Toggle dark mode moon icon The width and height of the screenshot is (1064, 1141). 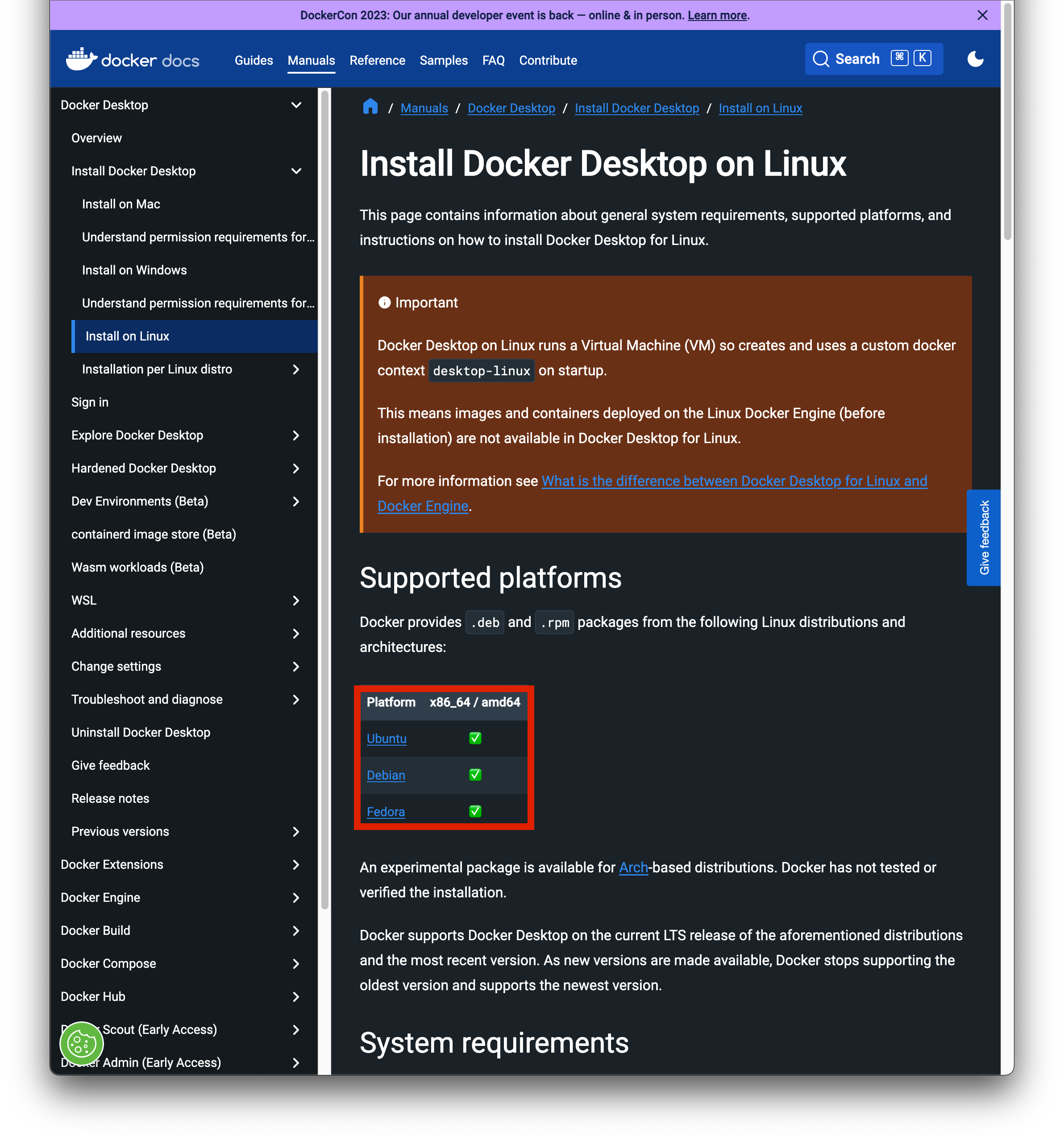(x=975, y=59)
